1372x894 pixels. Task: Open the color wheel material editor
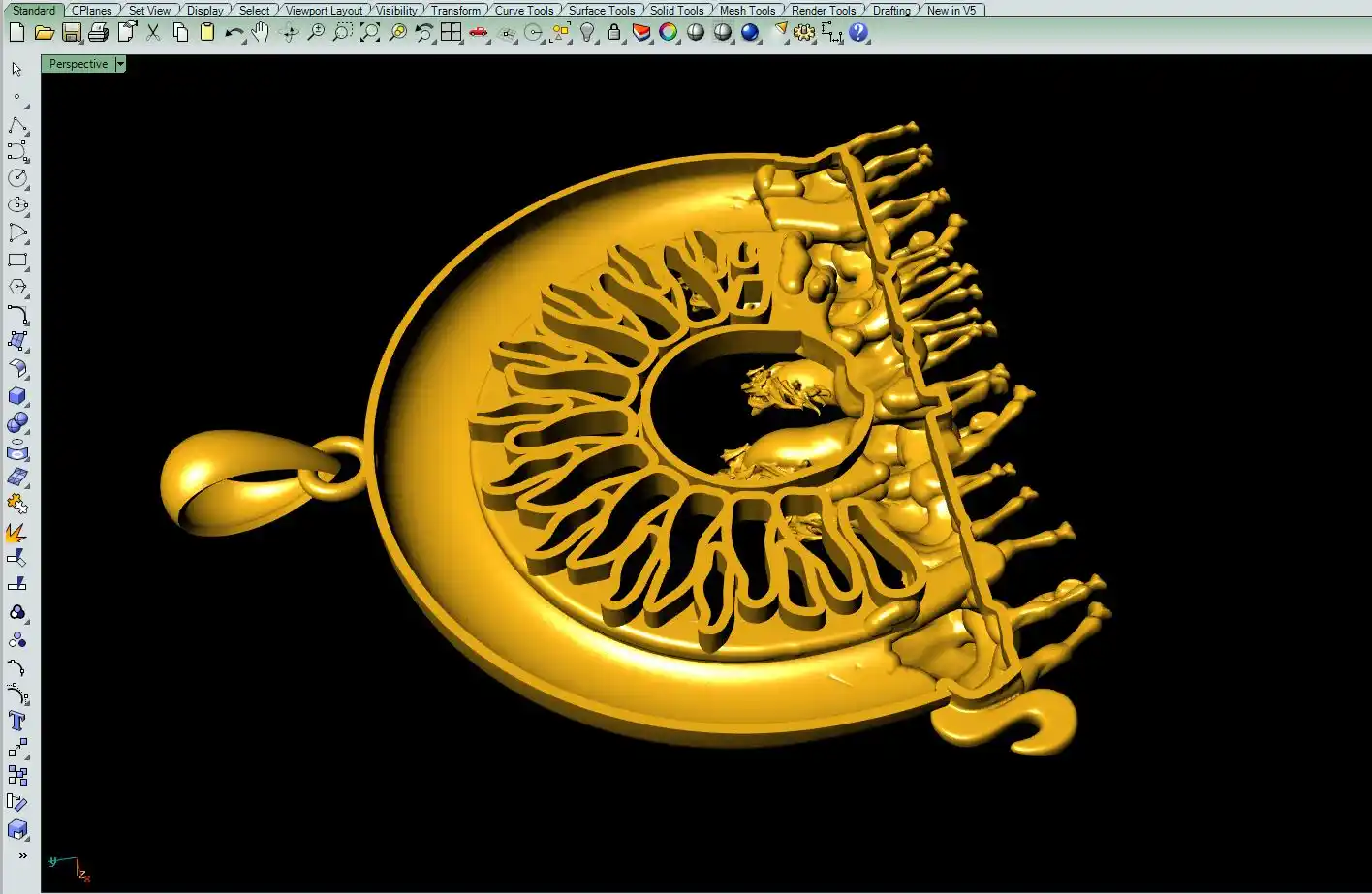coord(668,33)
